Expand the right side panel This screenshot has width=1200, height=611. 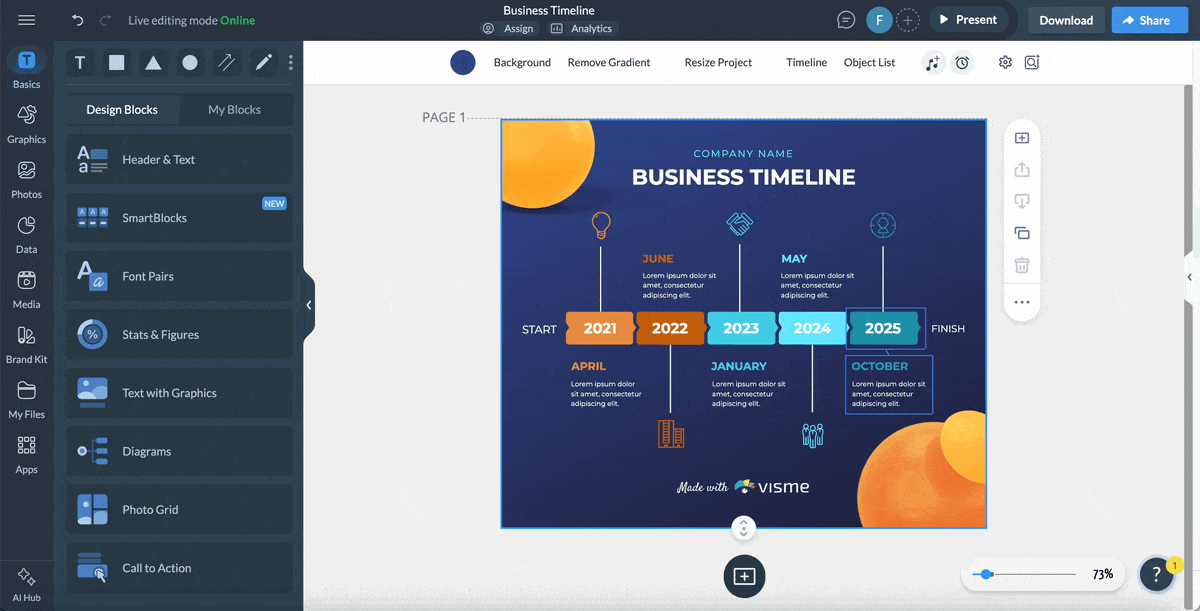[1190, 277]
